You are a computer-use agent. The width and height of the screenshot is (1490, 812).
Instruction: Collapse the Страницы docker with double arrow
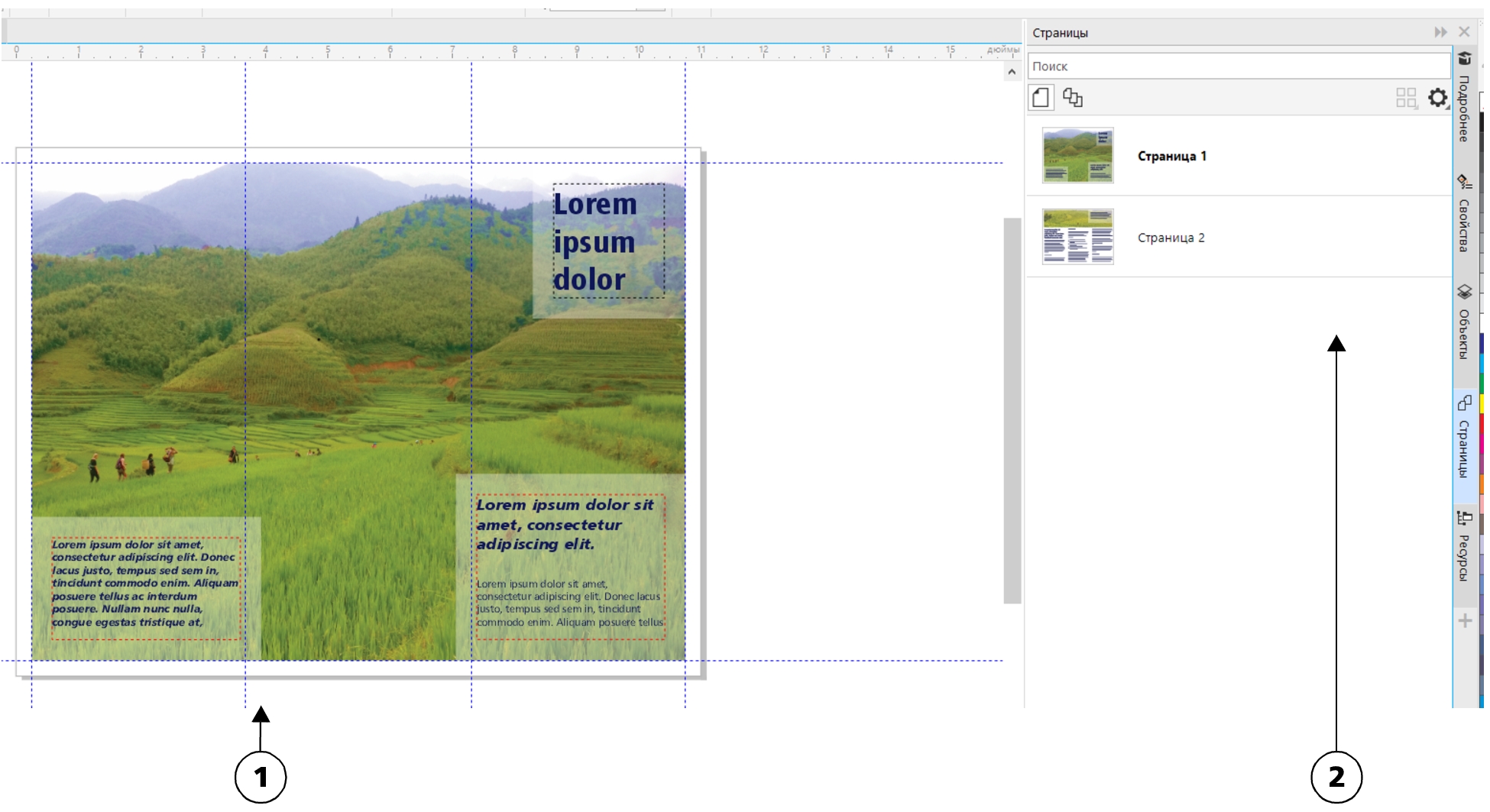pos(1440,32)
